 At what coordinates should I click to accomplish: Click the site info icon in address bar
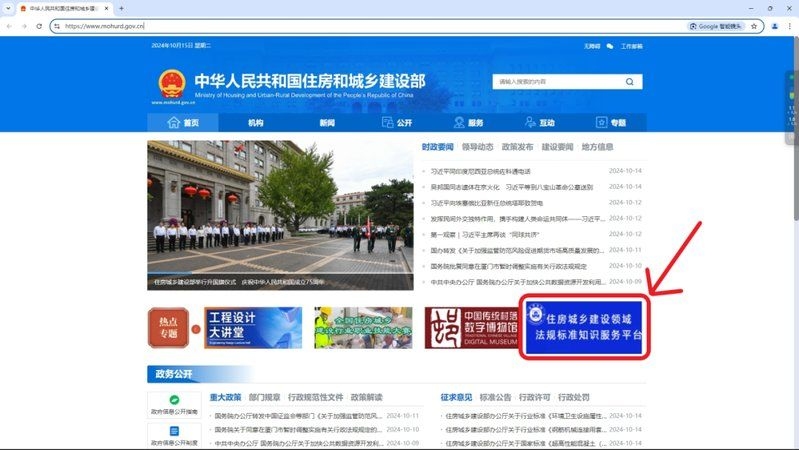pos(57,26)
